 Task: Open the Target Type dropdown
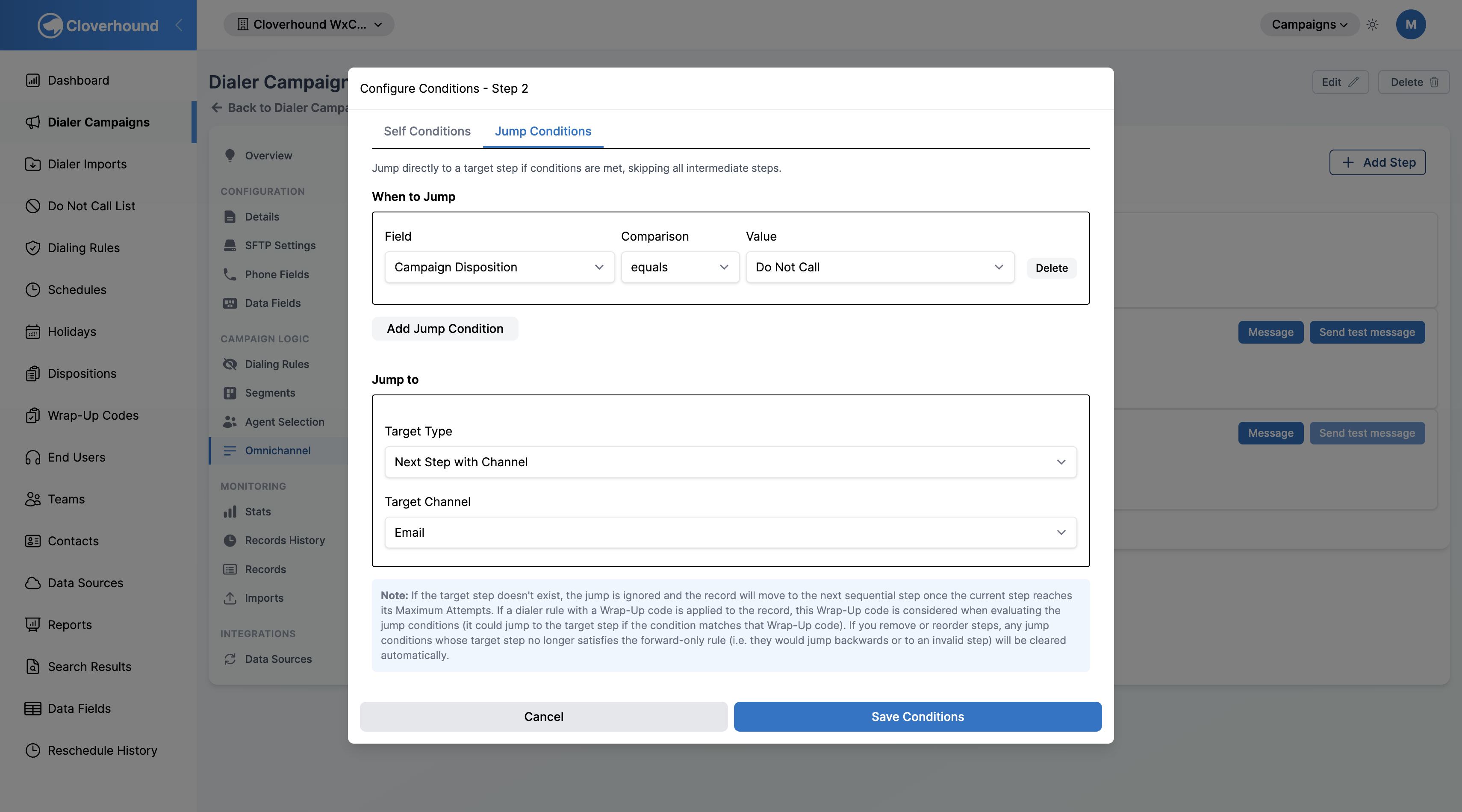tap(731, 462)
